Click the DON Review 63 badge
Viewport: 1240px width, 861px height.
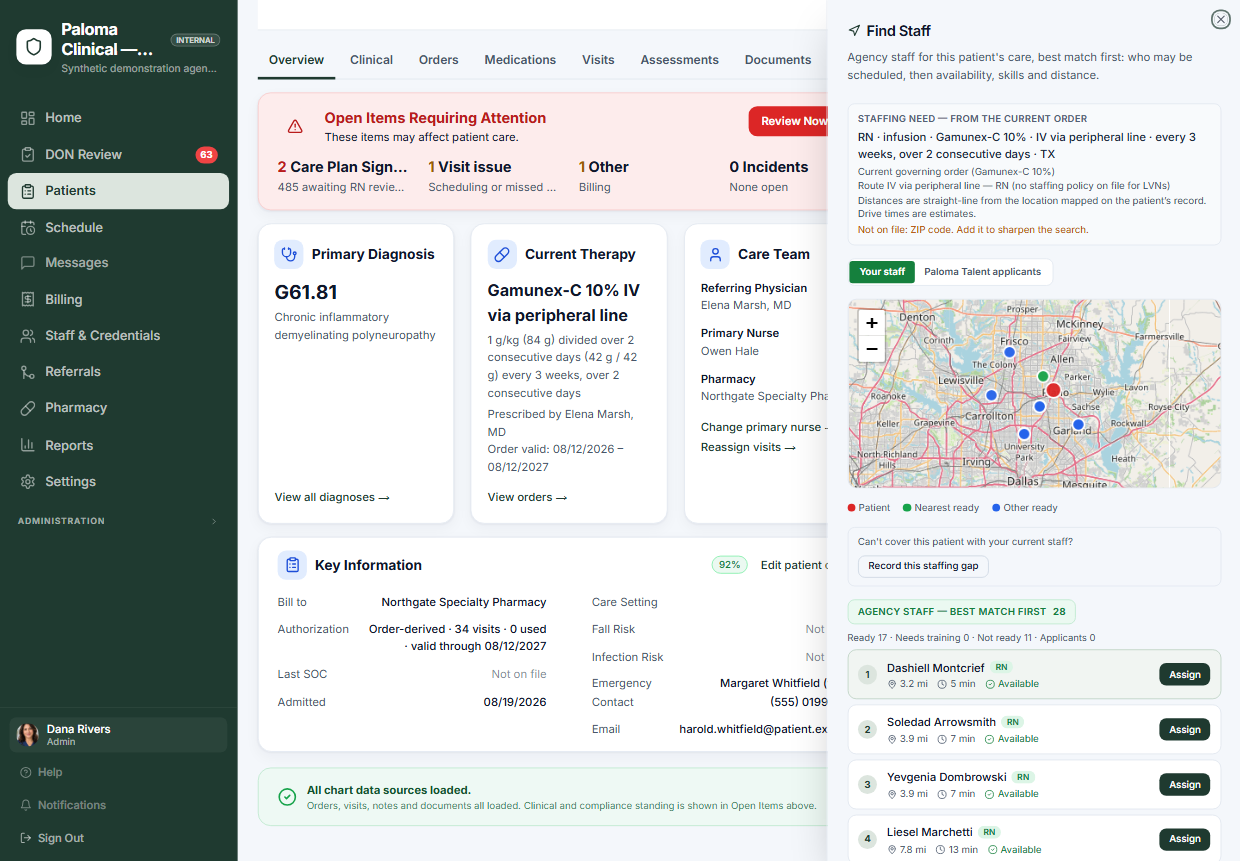[x=206, y=155]
